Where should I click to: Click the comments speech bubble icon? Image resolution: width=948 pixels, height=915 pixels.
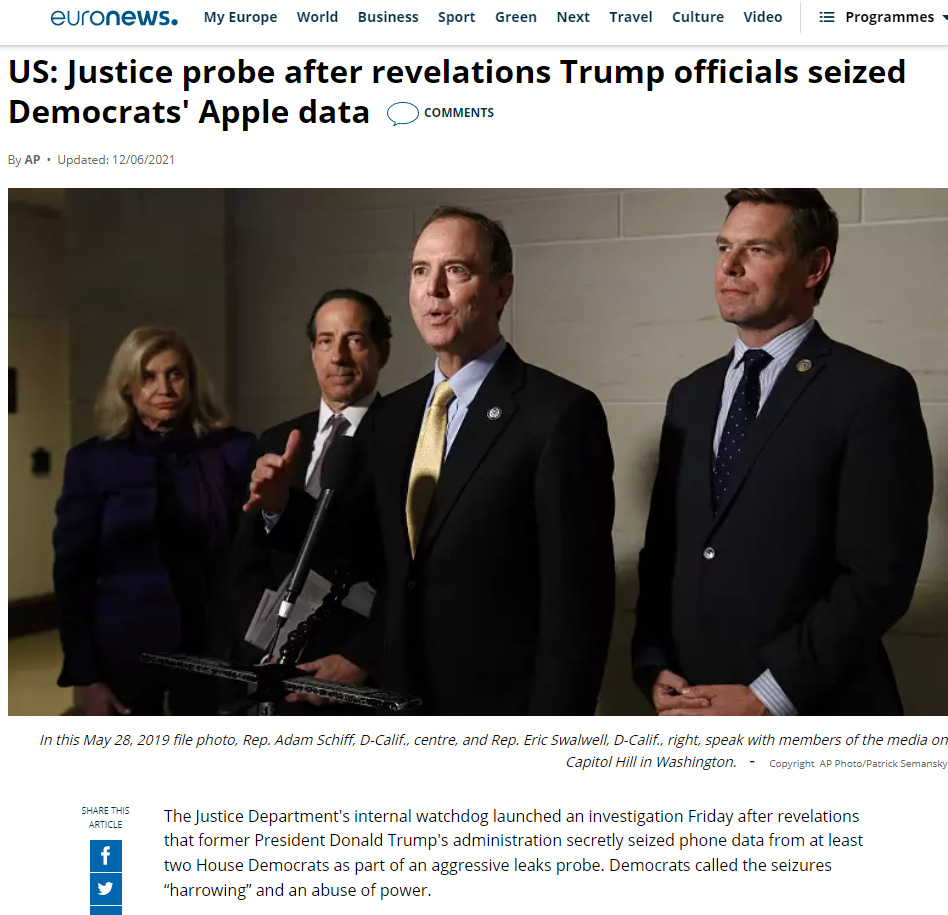click(403, 113)
